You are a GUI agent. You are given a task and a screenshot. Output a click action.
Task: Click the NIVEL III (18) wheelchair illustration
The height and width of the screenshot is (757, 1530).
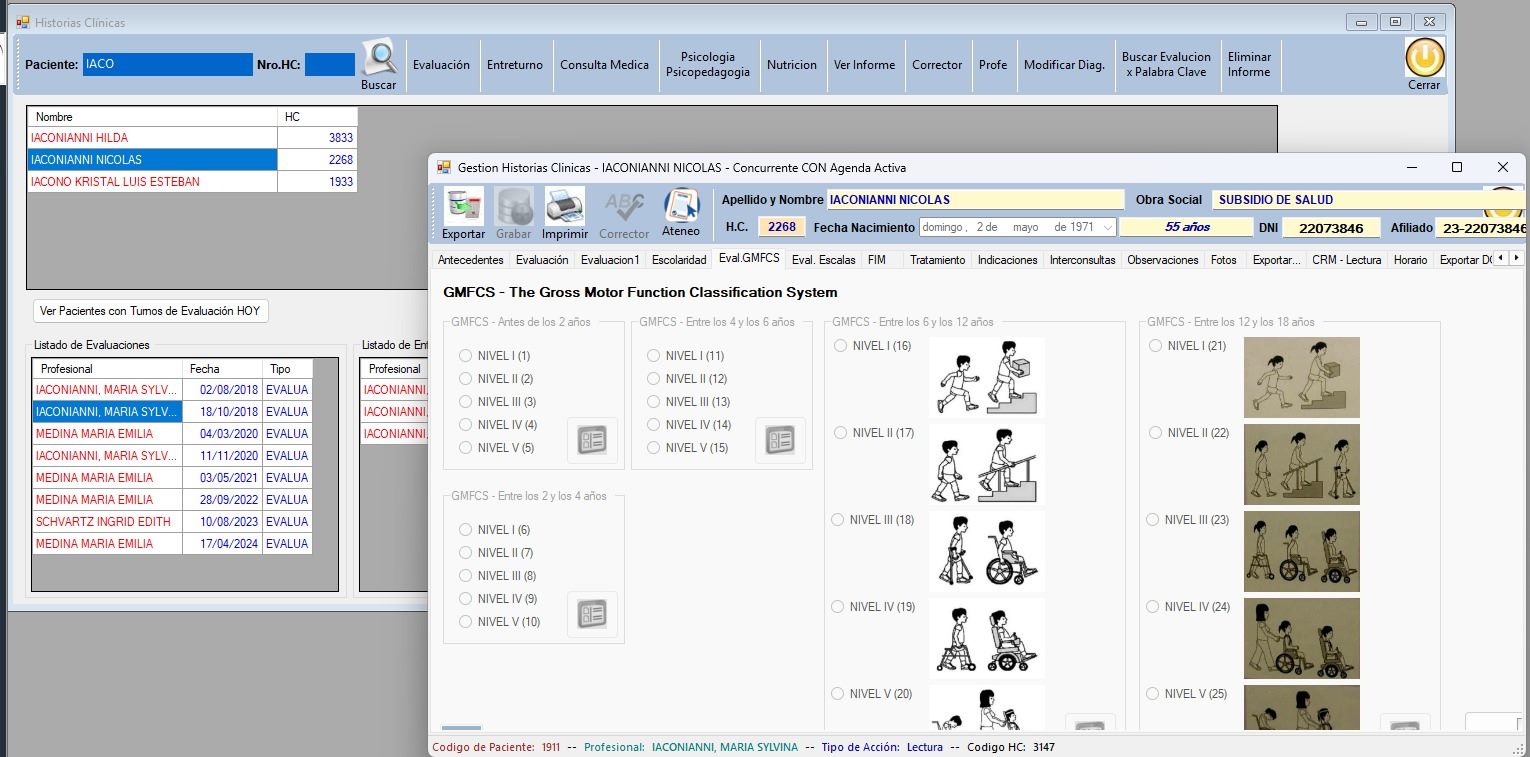pyautogui.click(x=987, y=551)
